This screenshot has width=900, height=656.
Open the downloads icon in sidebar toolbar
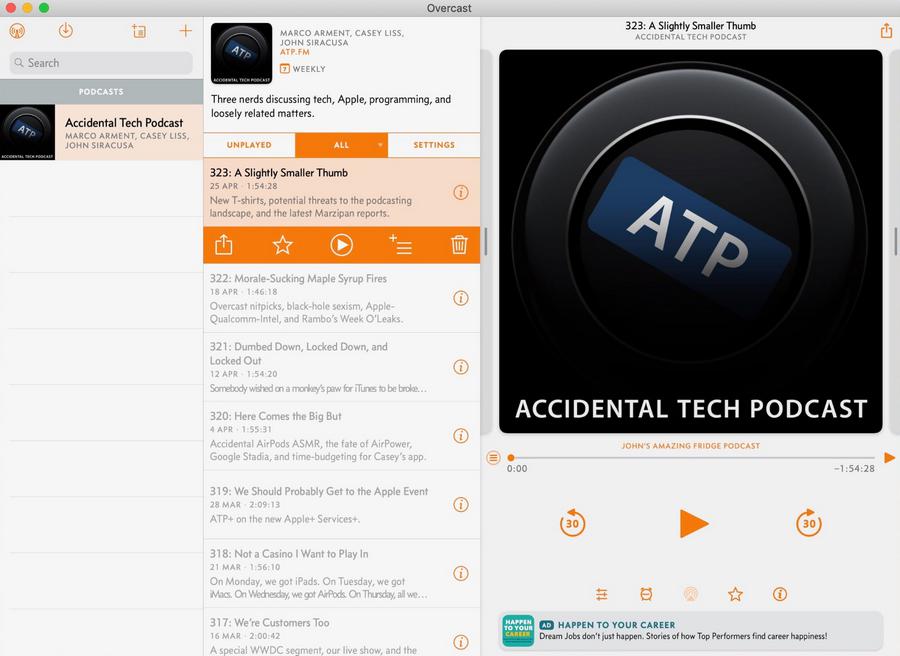(65, 30)
